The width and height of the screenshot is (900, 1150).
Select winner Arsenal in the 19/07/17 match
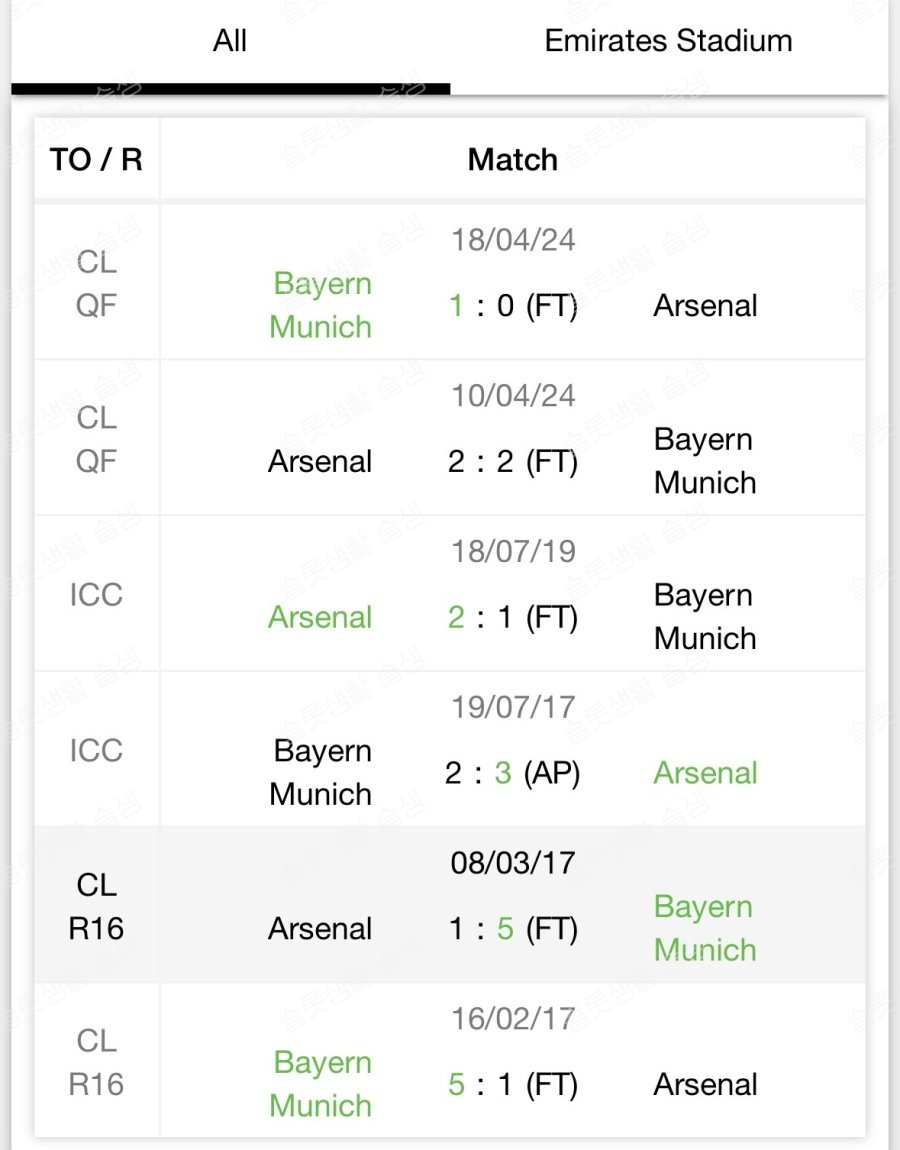[x=705, y=773]
